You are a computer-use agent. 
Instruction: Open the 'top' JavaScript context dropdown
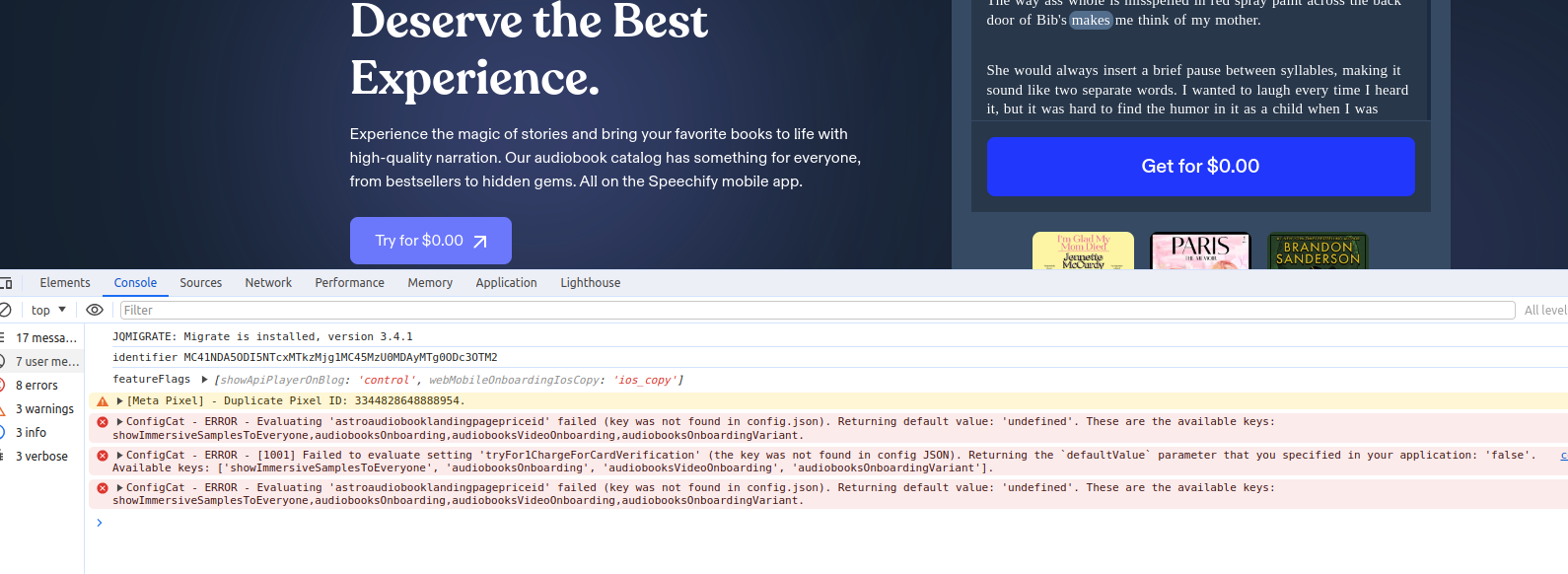[48, 310]
